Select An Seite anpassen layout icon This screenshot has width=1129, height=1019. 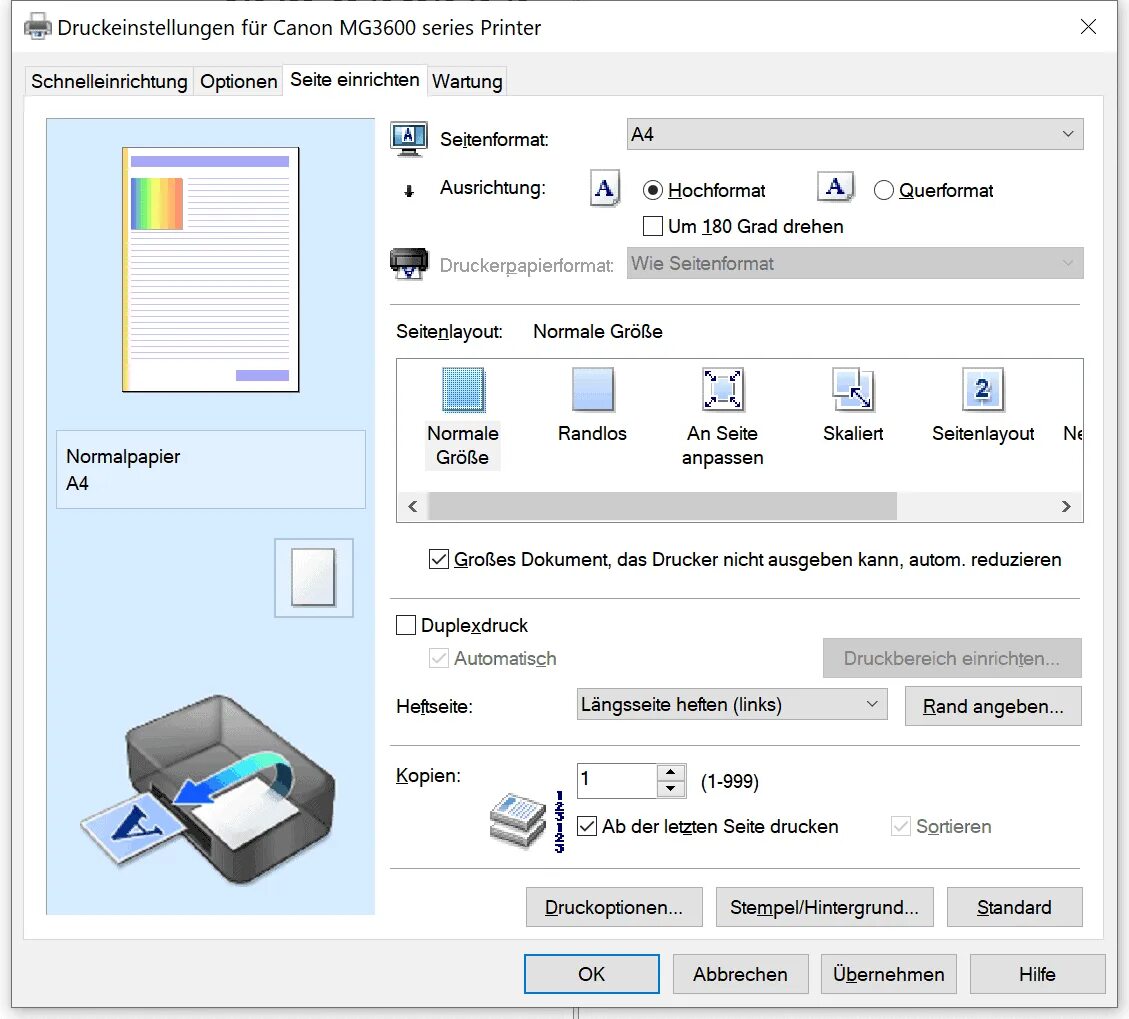(722, 390)
